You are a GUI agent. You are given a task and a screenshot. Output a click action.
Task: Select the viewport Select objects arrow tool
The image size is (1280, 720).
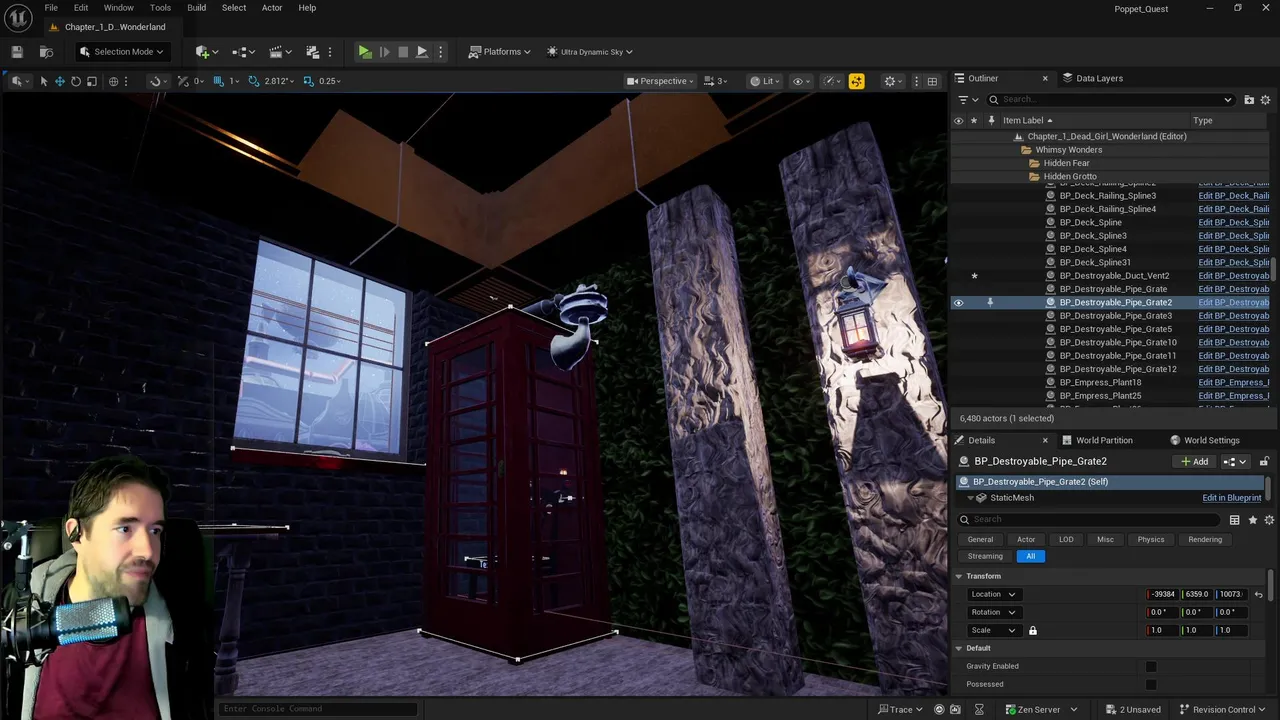pos(43,81)
